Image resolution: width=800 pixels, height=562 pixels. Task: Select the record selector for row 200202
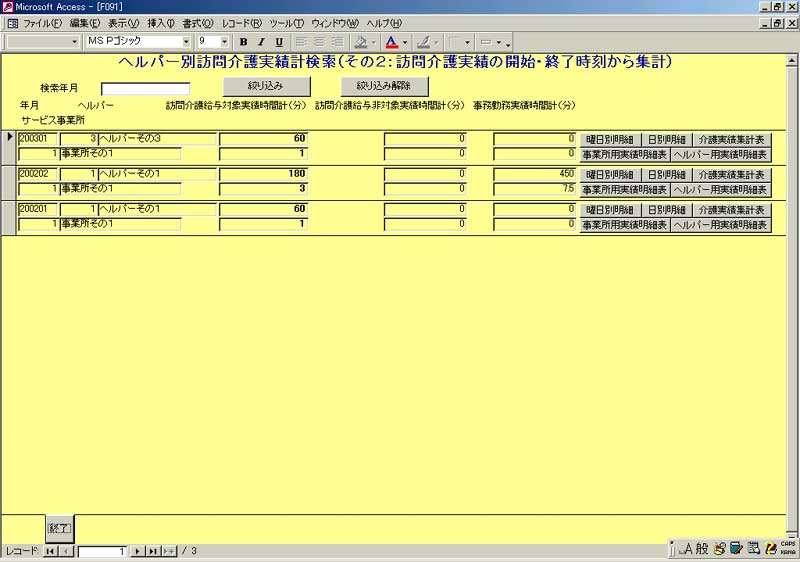pos(10,182)
